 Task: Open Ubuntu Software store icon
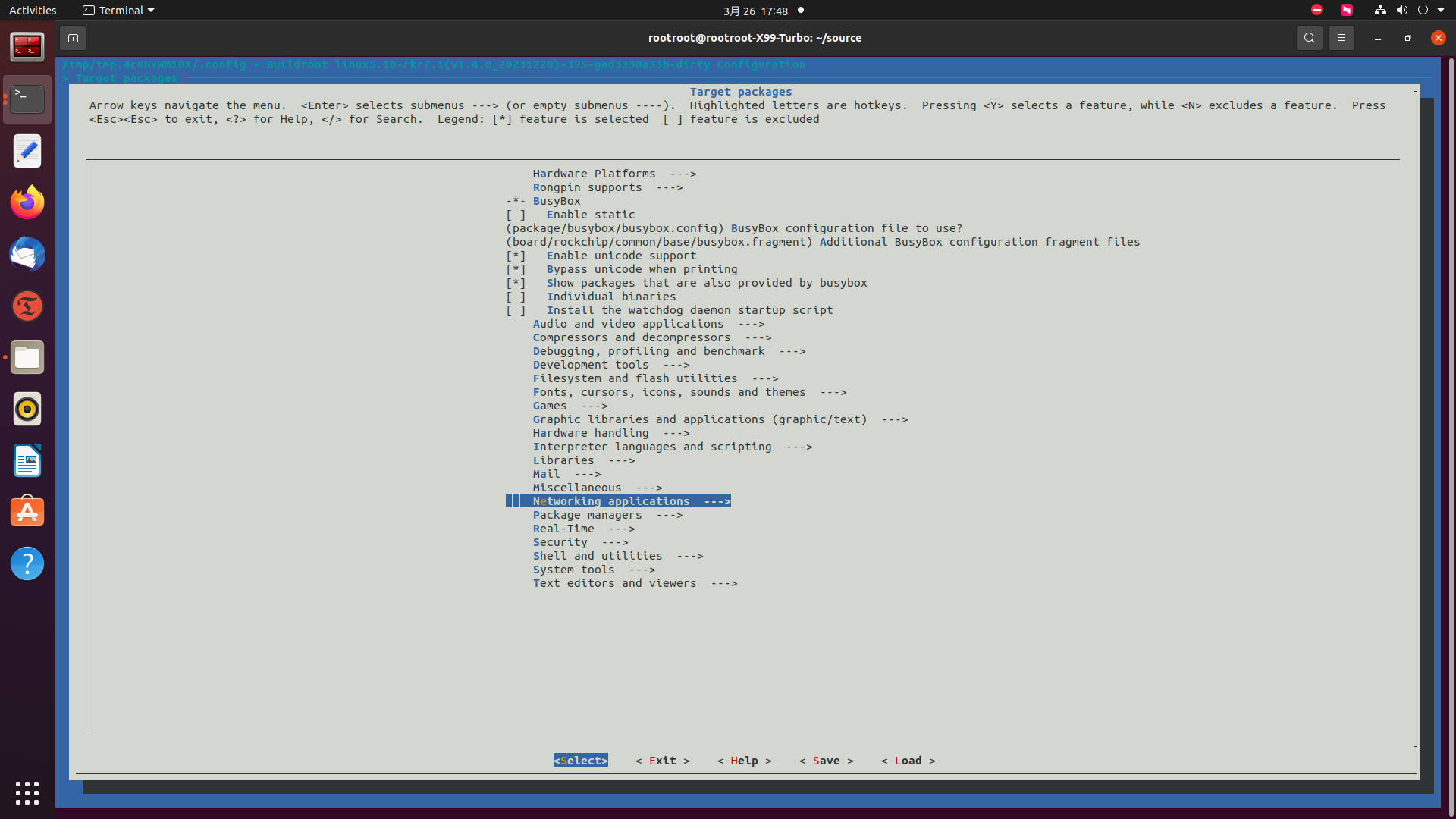pyautogui.click(x=27, y=512)
